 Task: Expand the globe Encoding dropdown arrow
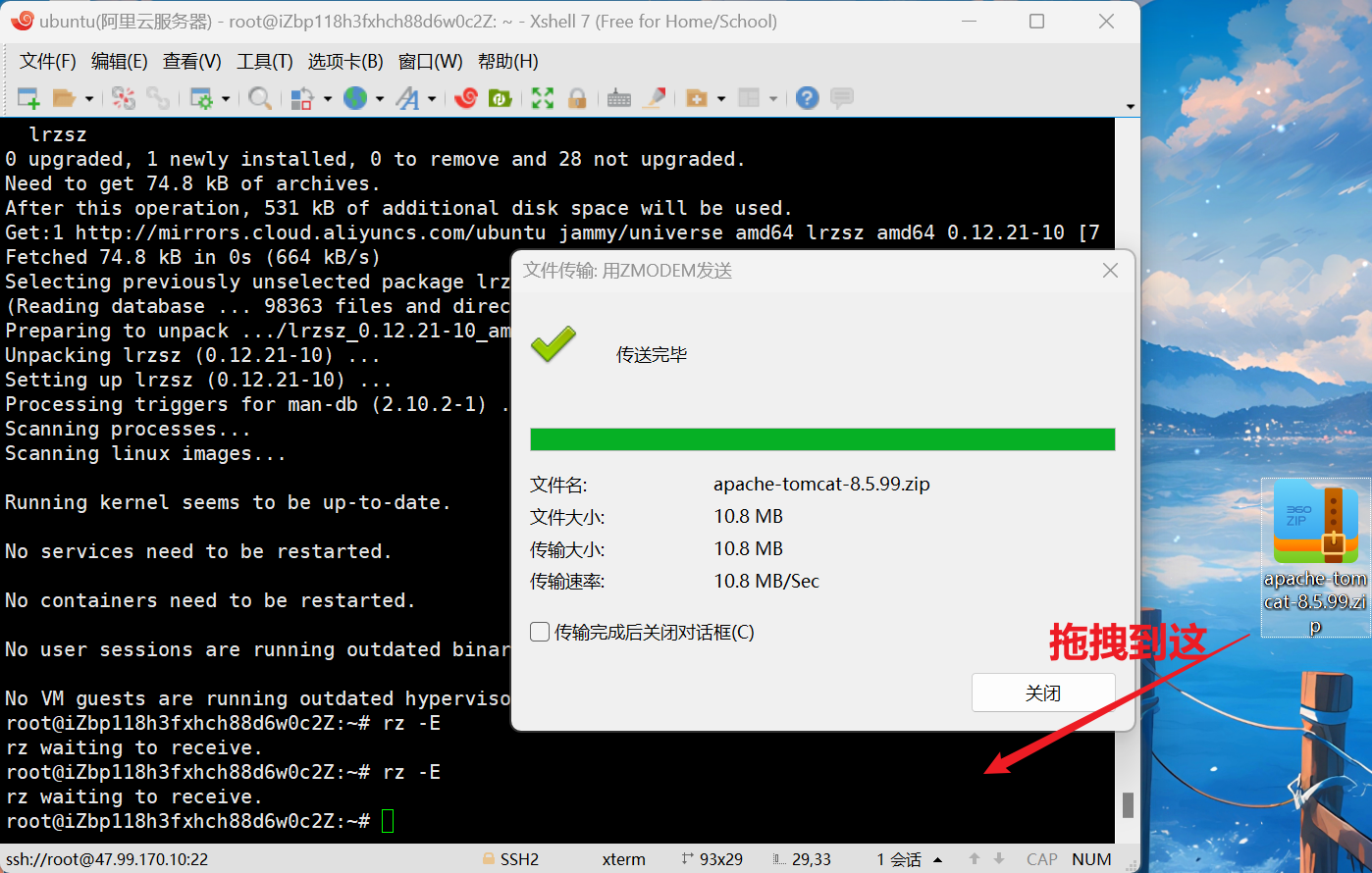(x=379, y=98)
